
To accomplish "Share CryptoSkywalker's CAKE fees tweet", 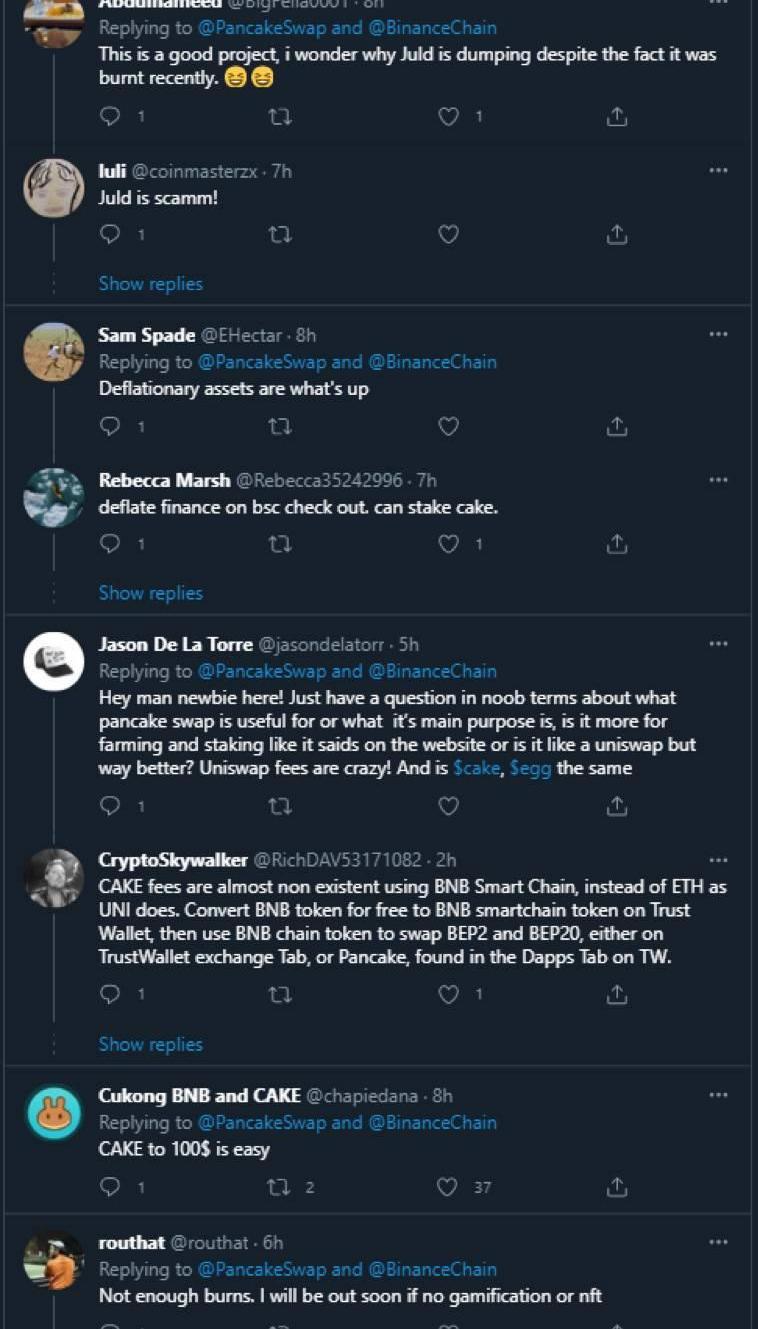I will point(617,994).
